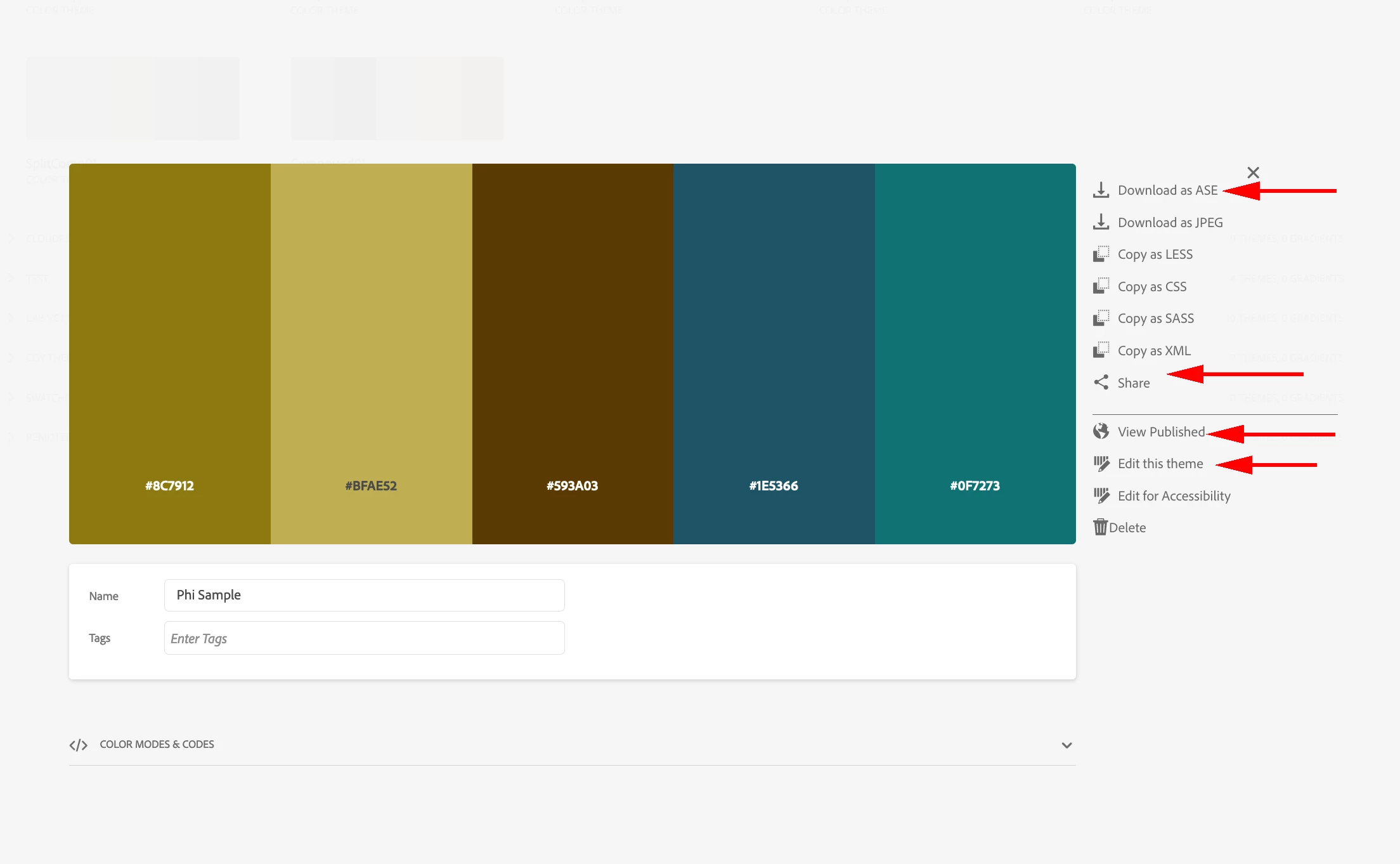This screenshot has height=864, width=1400.
Task: Select Edit this theme option
Action: (x=1160, y=464)
